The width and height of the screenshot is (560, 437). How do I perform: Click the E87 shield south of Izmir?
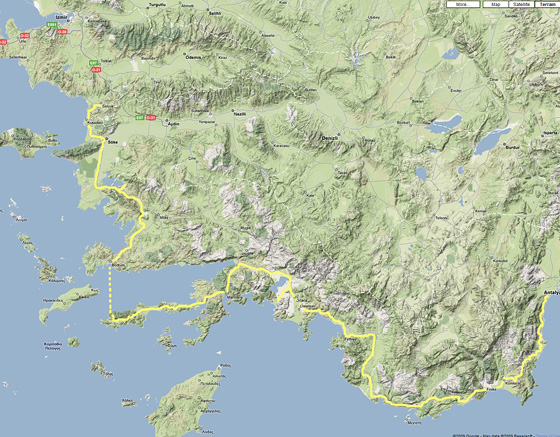coord(94,63)
